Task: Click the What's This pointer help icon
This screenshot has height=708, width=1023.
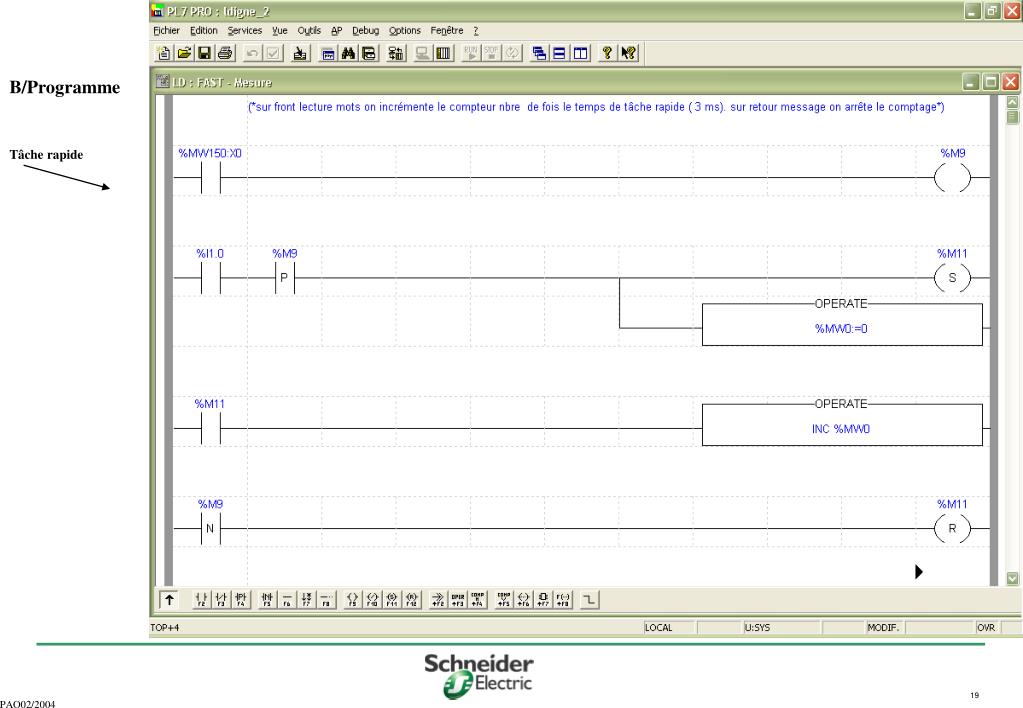Action: click(x=628, y=54)
